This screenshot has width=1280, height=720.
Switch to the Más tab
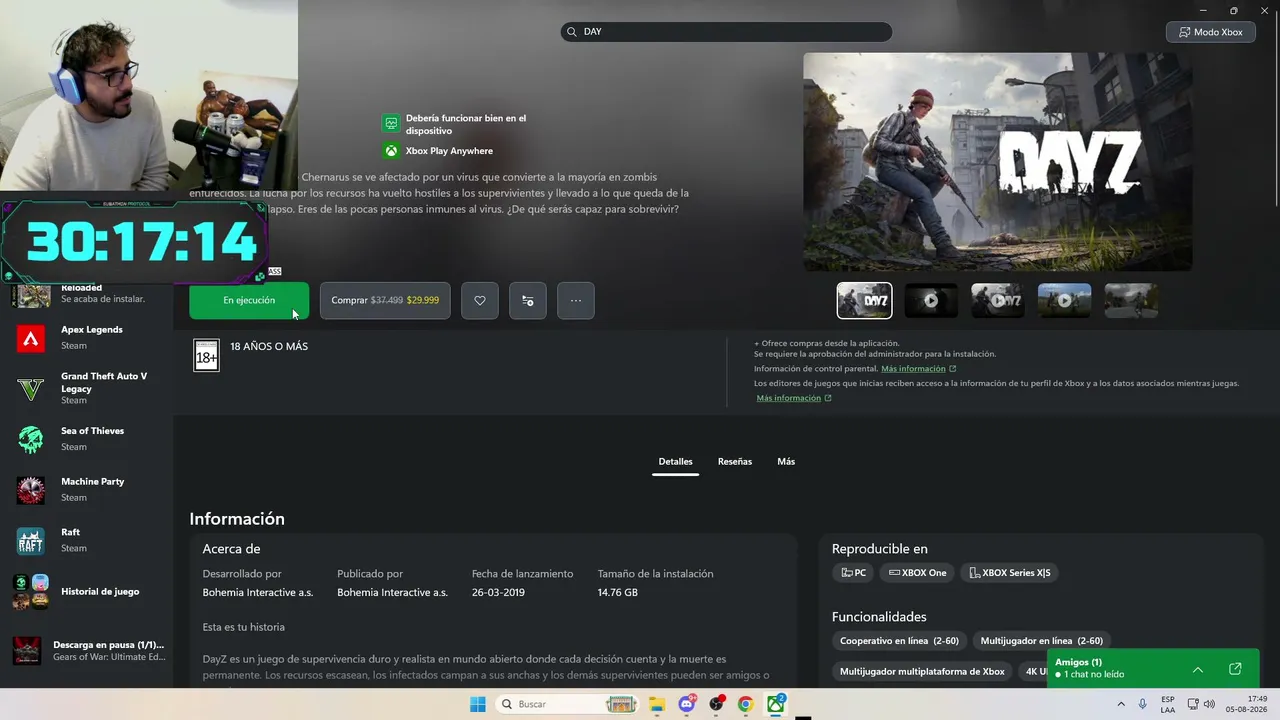click(x=786, y=462)
